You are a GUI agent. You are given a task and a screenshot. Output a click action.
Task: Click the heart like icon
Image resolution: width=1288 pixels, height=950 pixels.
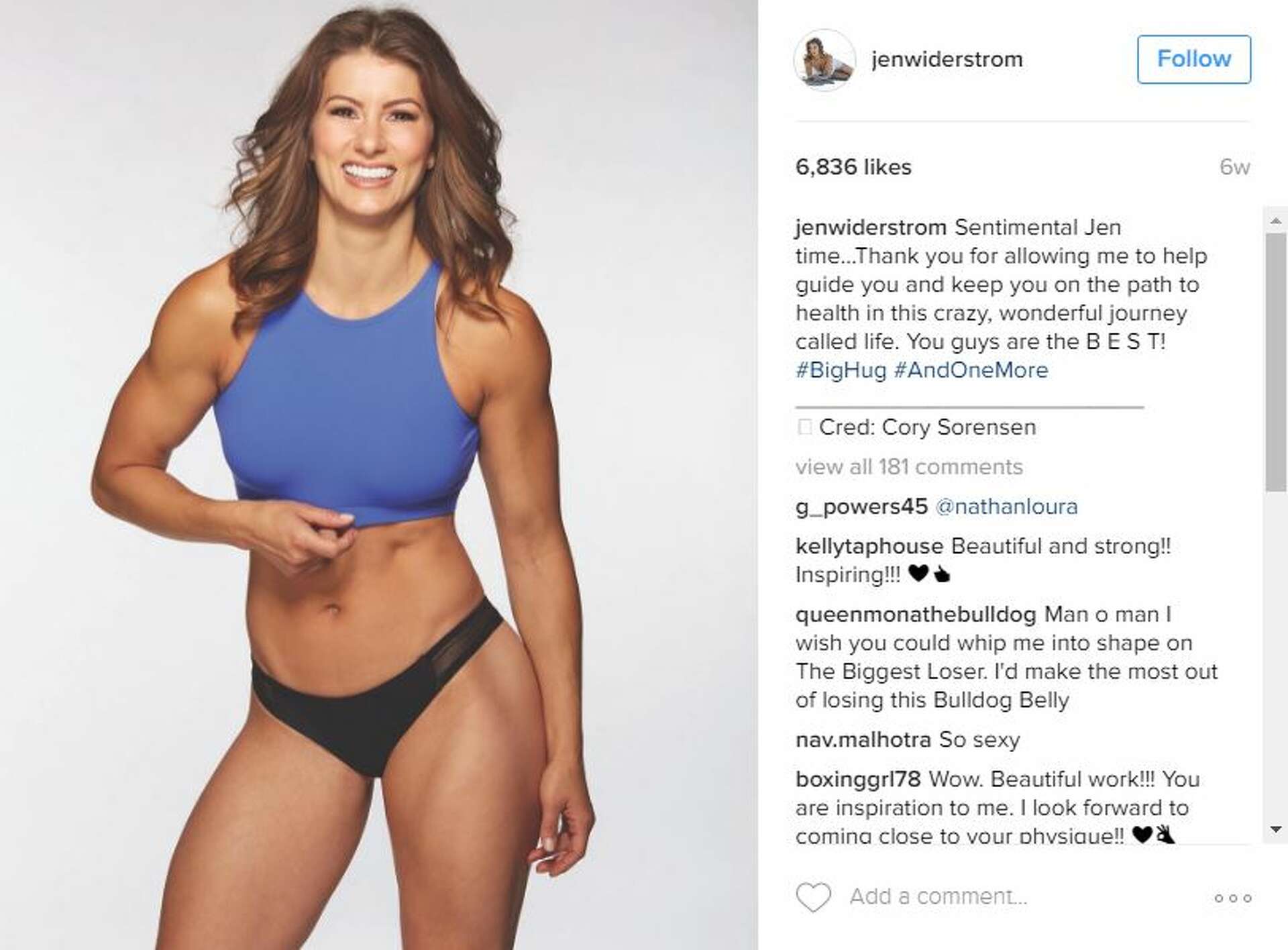click(x=813, y=897)
